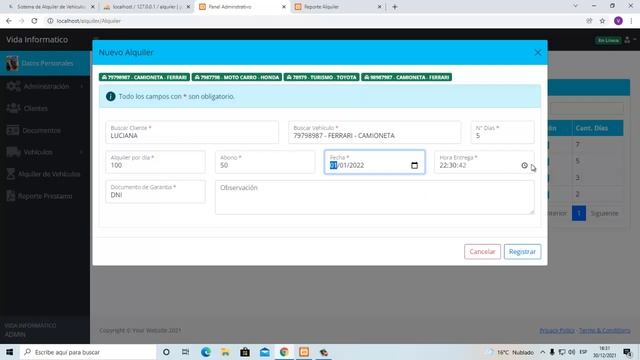The height and width of the screenshot is (360, 640).
Task: Click the Registrar button
Action: click(522, 251)
